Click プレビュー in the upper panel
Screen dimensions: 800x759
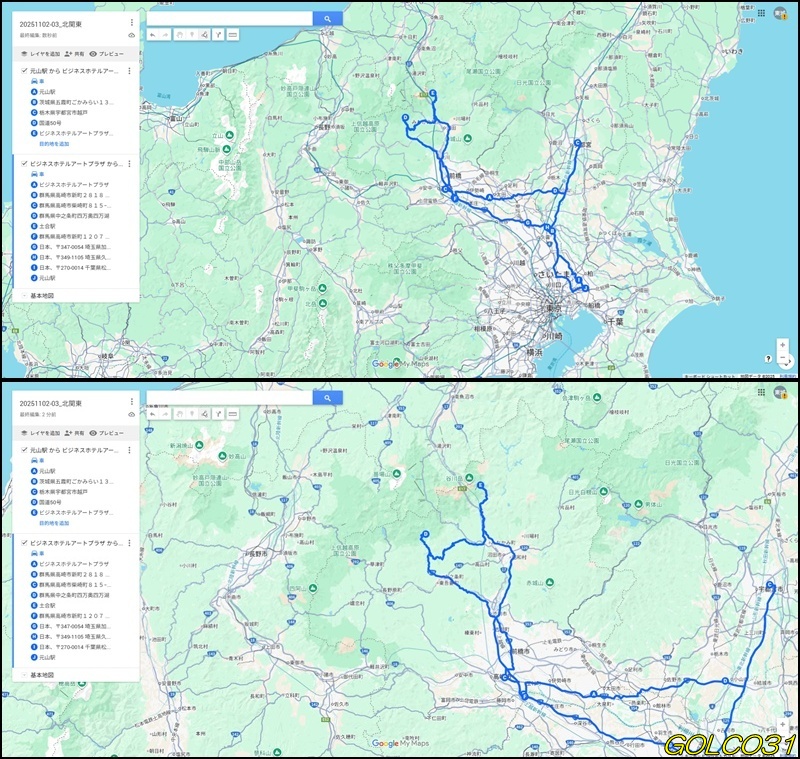point(106,53)
